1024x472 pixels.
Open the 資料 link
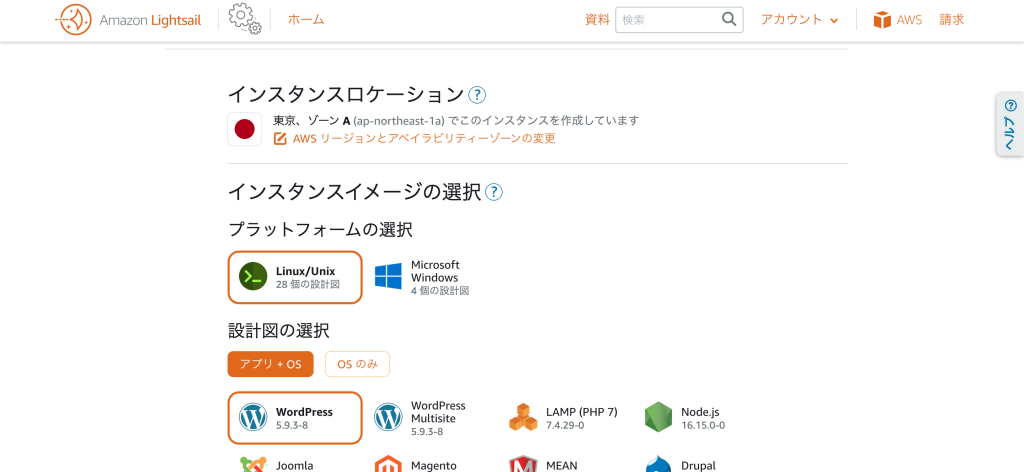click(x=597, y=20)
